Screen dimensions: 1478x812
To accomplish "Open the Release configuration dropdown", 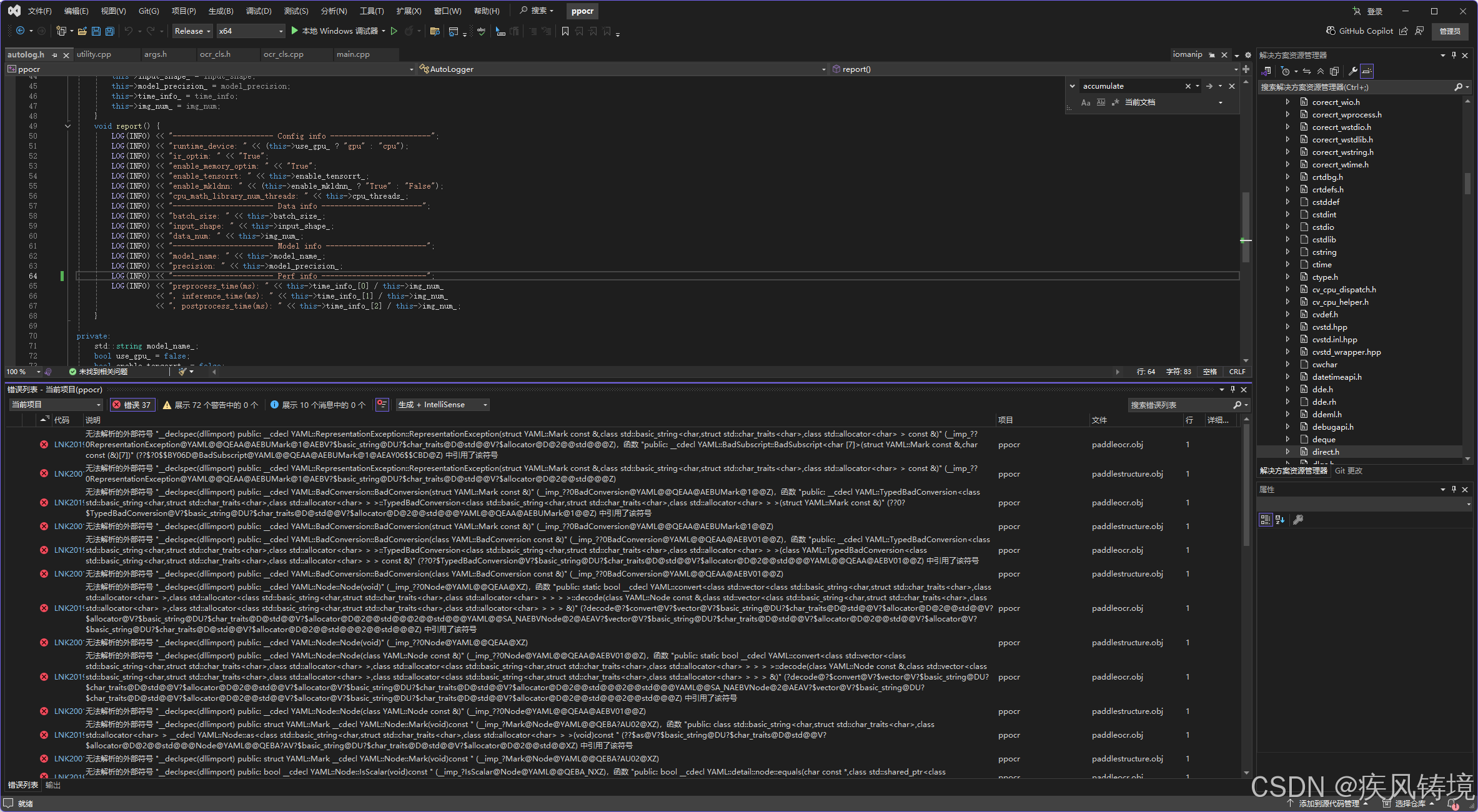I will pos(192,31).
